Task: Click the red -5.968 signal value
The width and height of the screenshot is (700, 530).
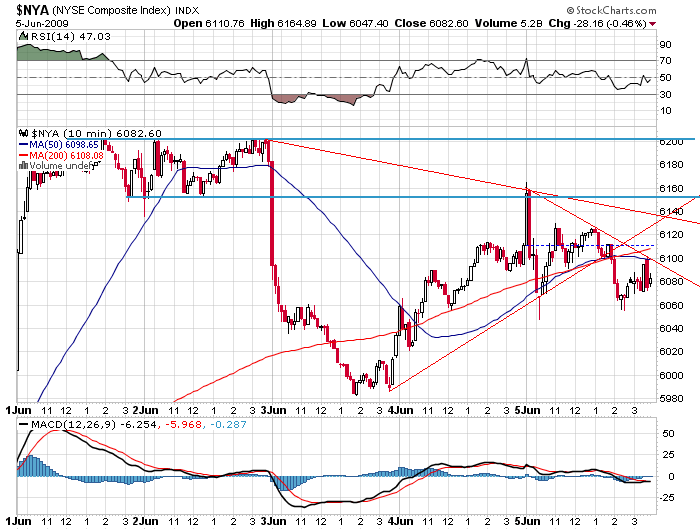Action: [183, 424]
